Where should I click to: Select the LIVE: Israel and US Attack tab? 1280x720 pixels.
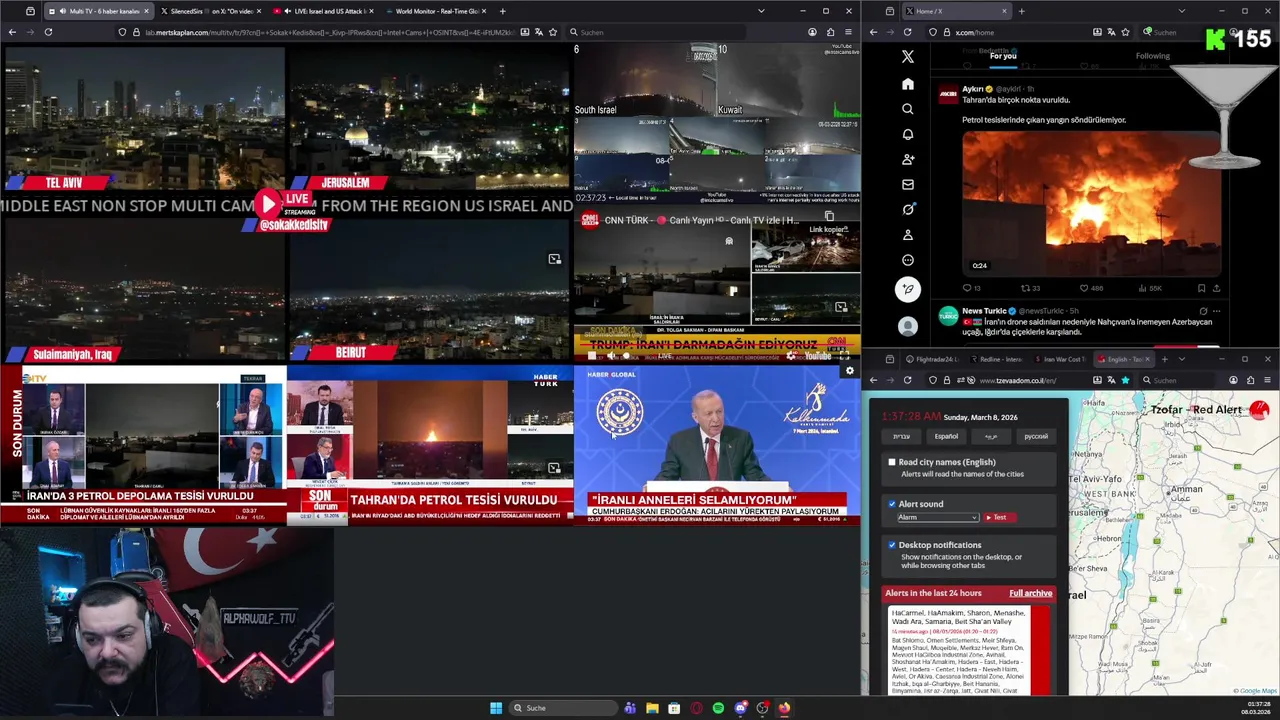click(324, 11)
